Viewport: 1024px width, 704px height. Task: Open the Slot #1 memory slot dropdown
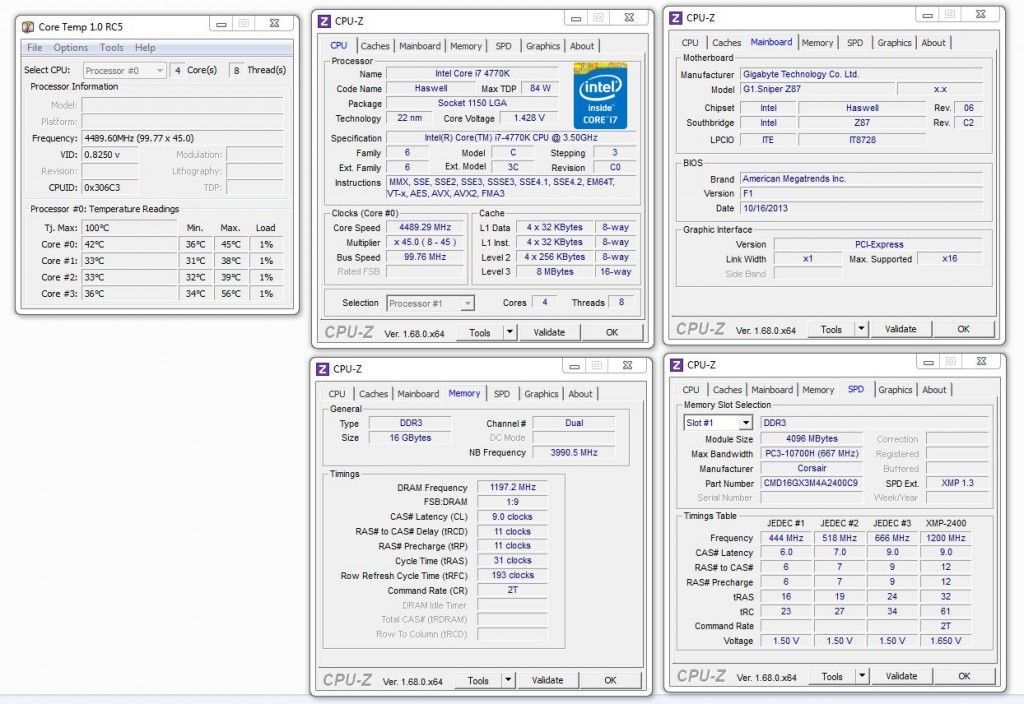[718, 423]
